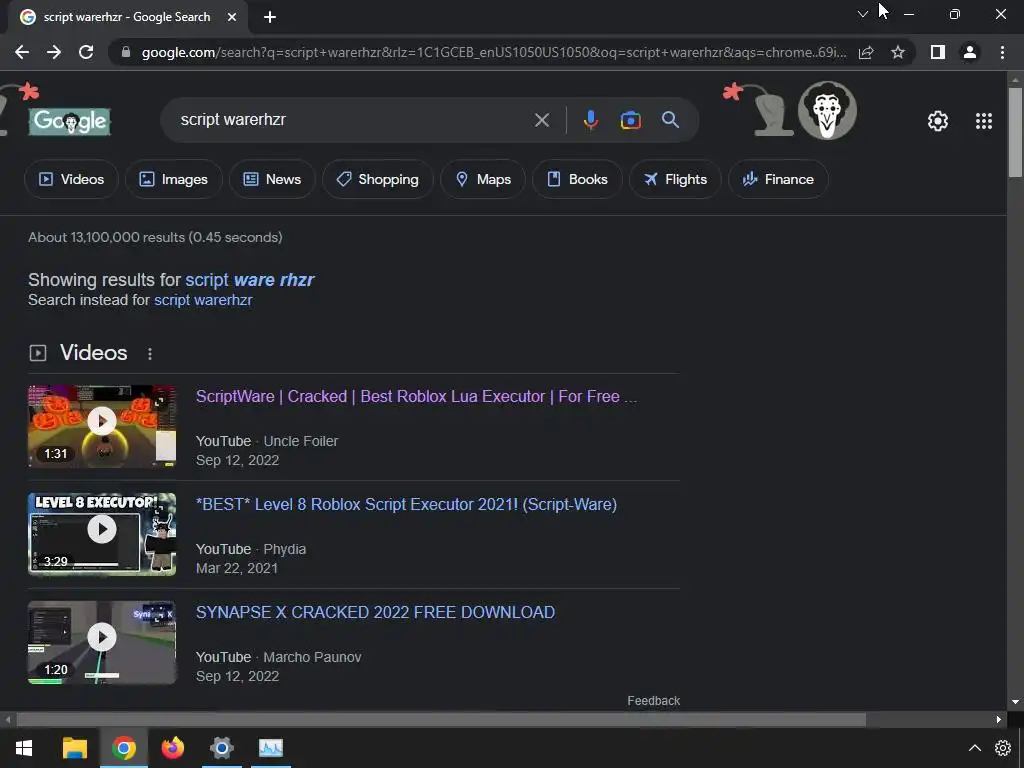Switch to the Books filter
The image size is (1024, 768).
coord(577,179)
